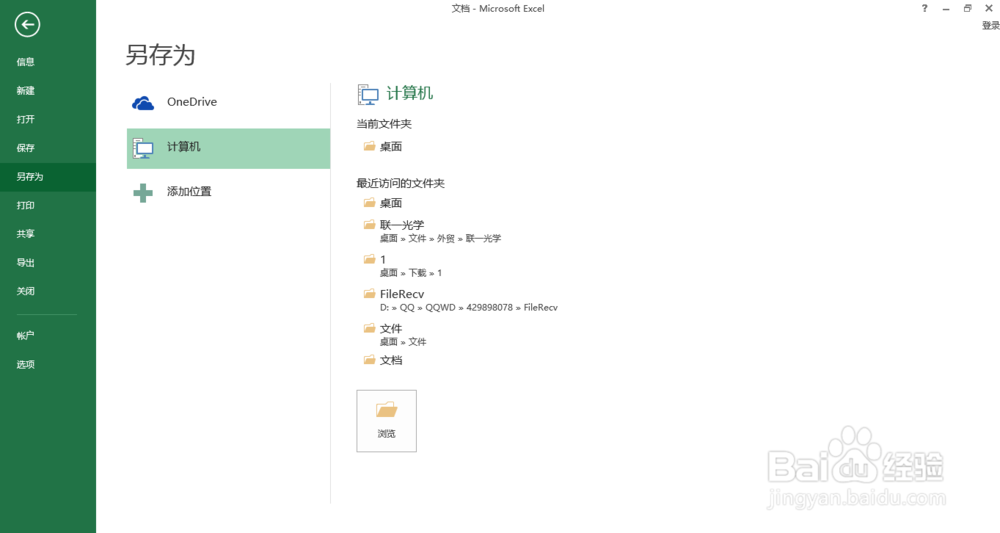Click the 联一光学 folder icon
1000x533 pixels.
click(369, 224)
